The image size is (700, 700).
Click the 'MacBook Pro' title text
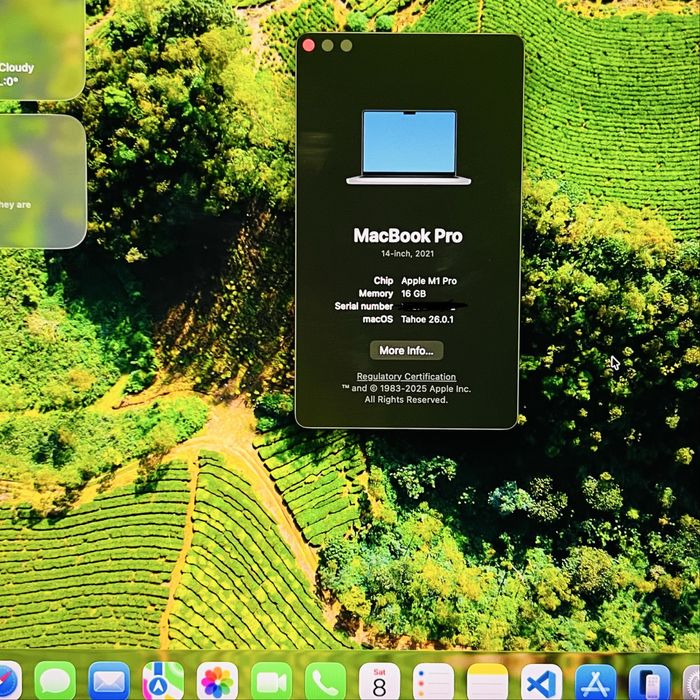click(408, 236)
